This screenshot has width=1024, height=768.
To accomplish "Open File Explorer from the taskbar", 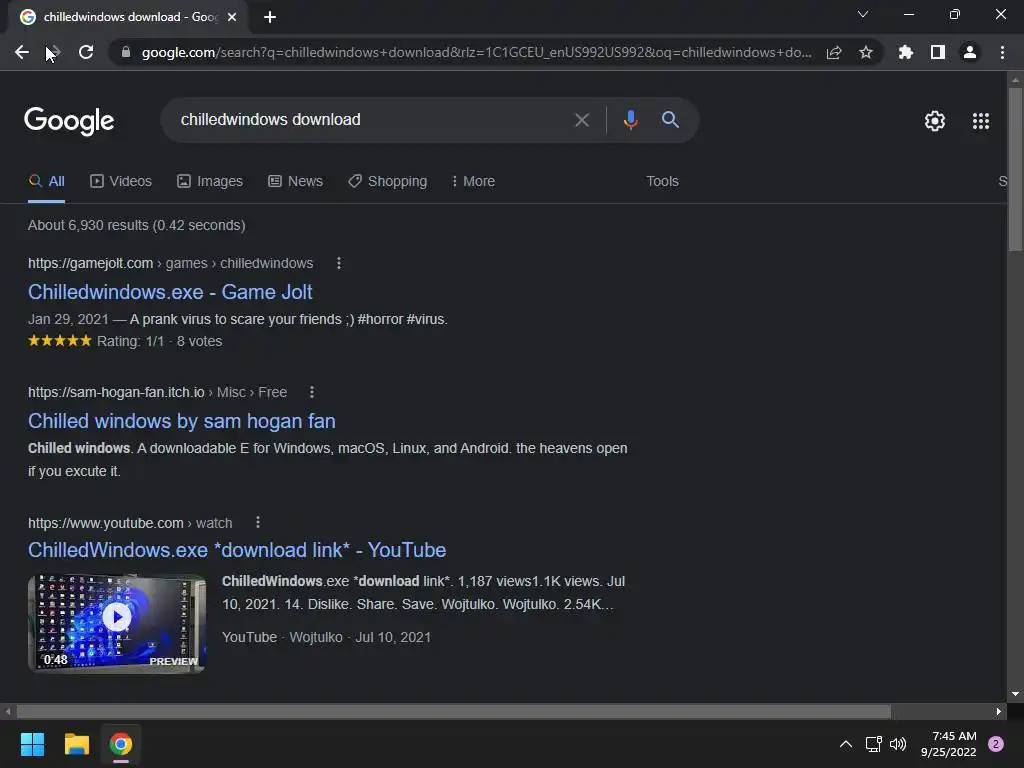I will pos(76,744).
